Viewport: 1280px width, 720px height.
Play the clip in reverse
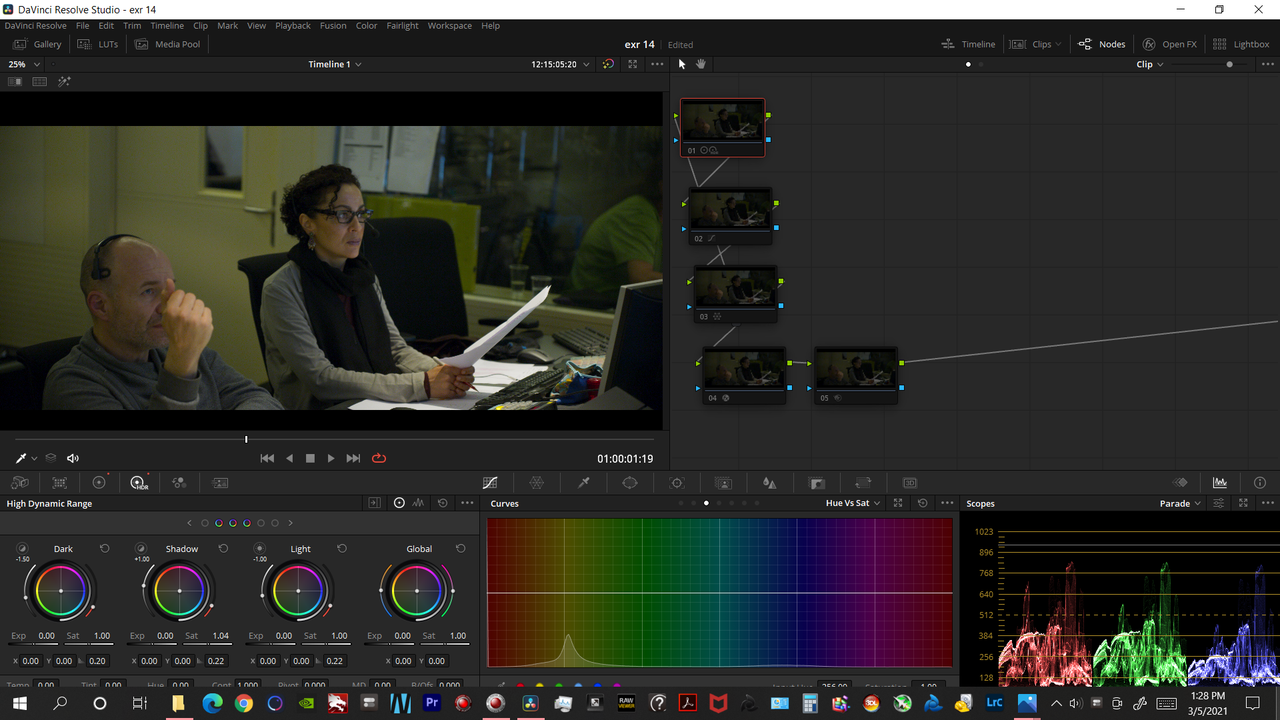(290, 458)
